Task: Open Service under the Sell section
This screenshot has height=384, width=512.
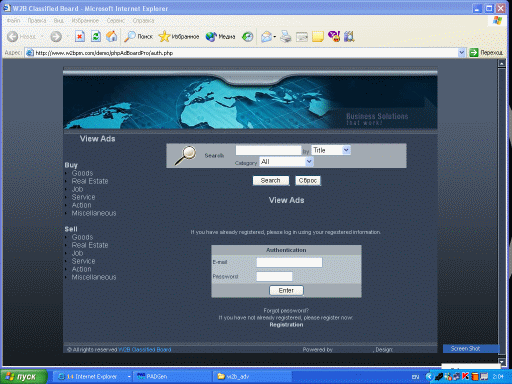Action: pos(83,261)
